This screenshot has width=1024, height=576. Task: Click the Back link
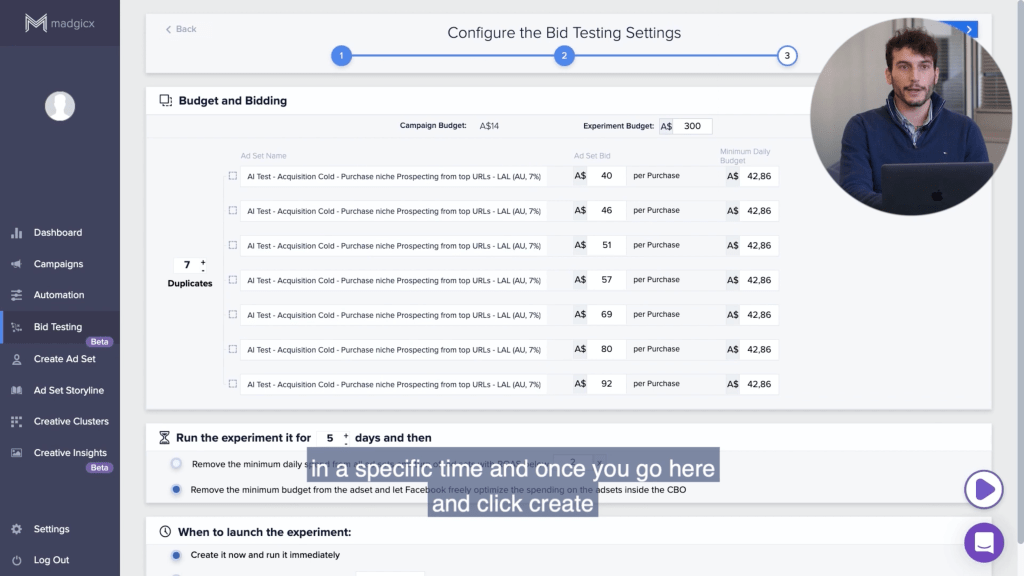(x=181, y=29)
